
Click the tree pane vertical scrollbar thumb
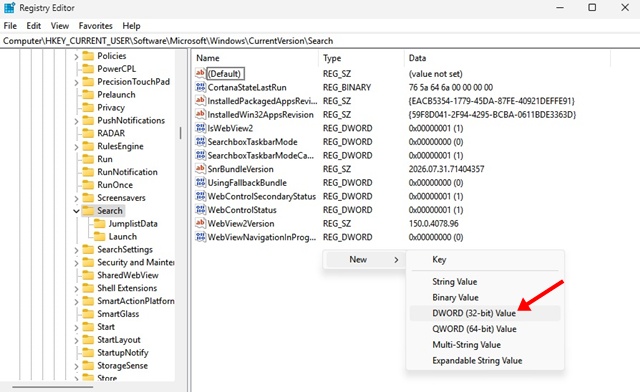[180, 133]
